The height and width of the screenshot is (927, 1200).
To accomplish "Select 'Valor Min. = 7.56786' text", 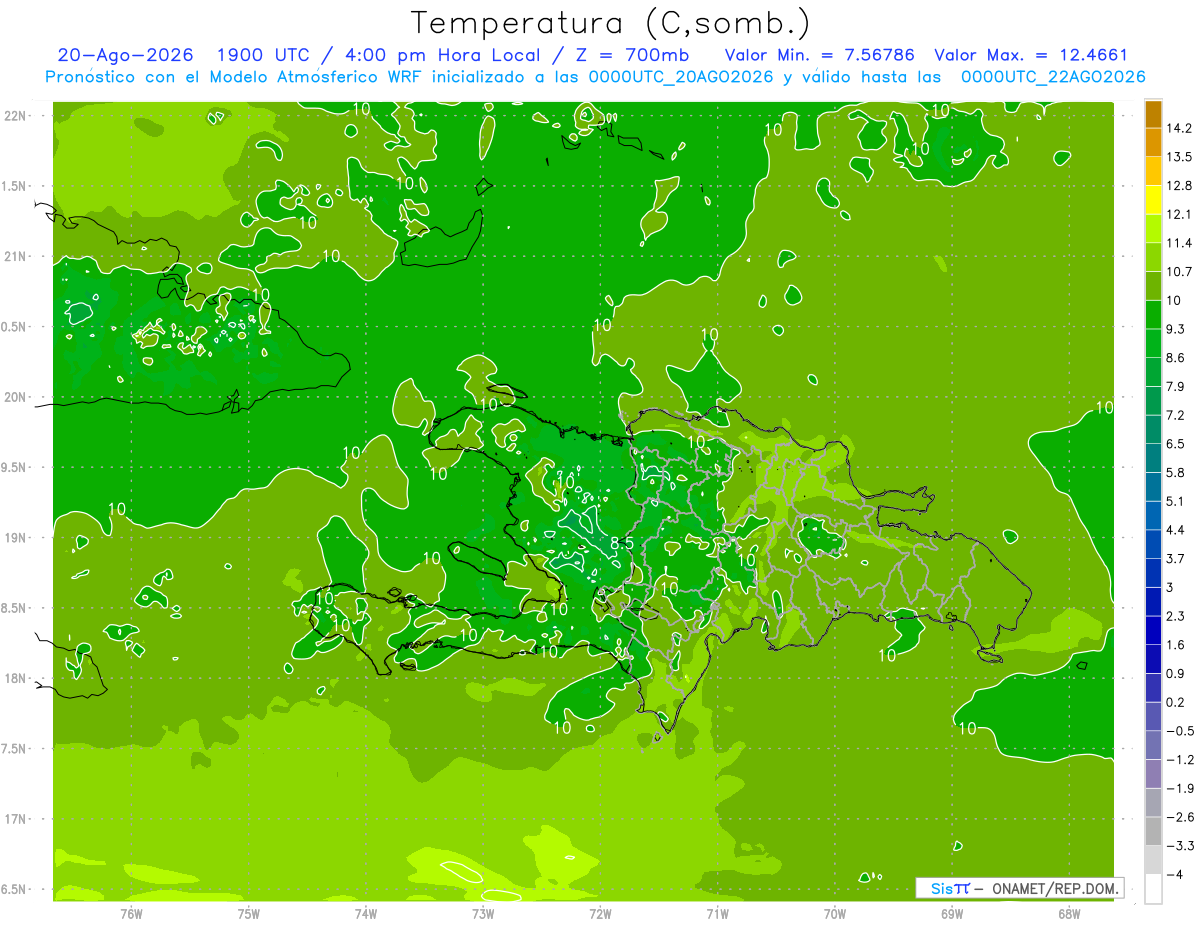I will (819, 55).
